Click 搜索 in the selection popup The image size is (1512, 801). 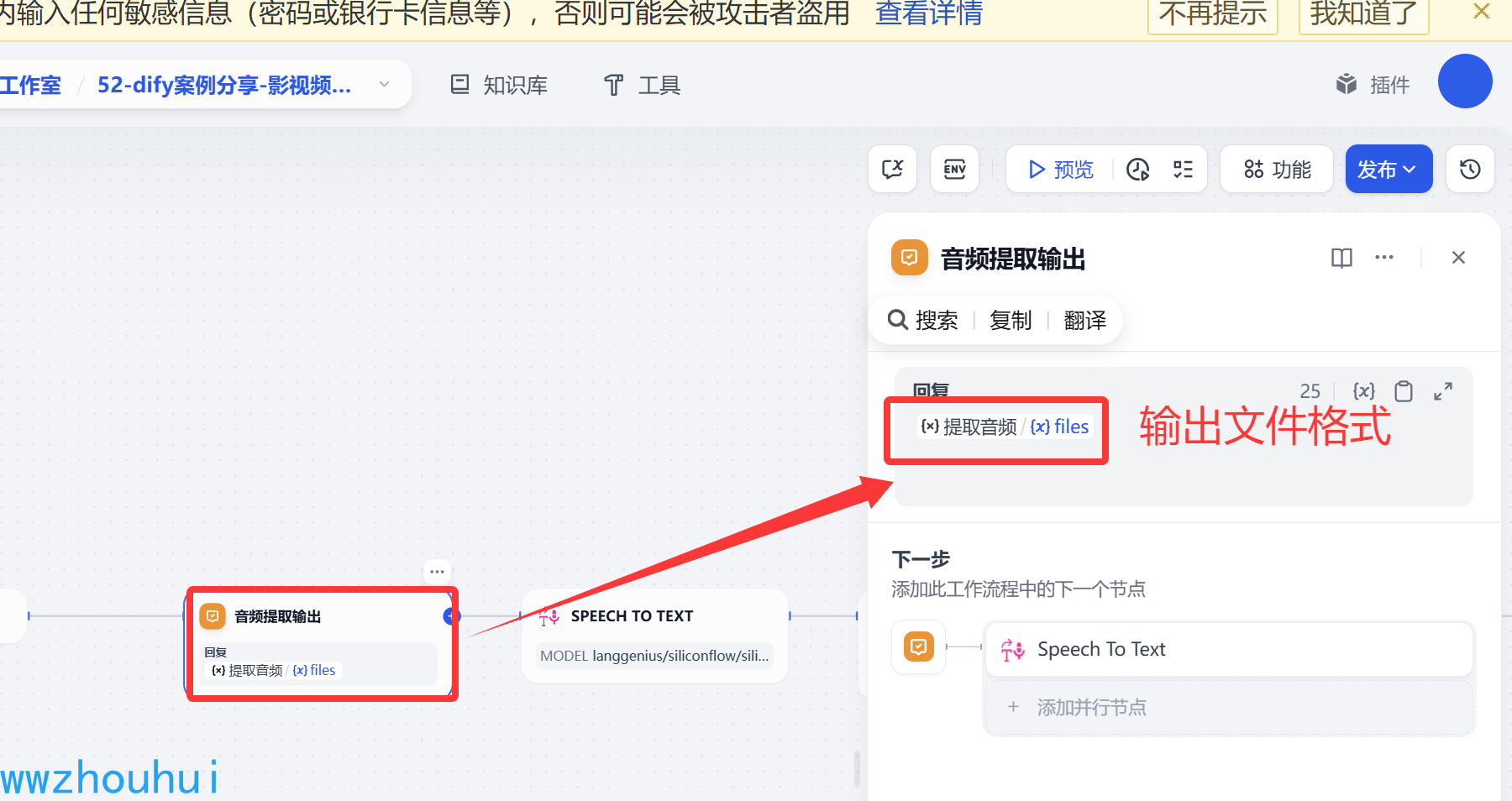pyautogui.click(x=923, y=320)
